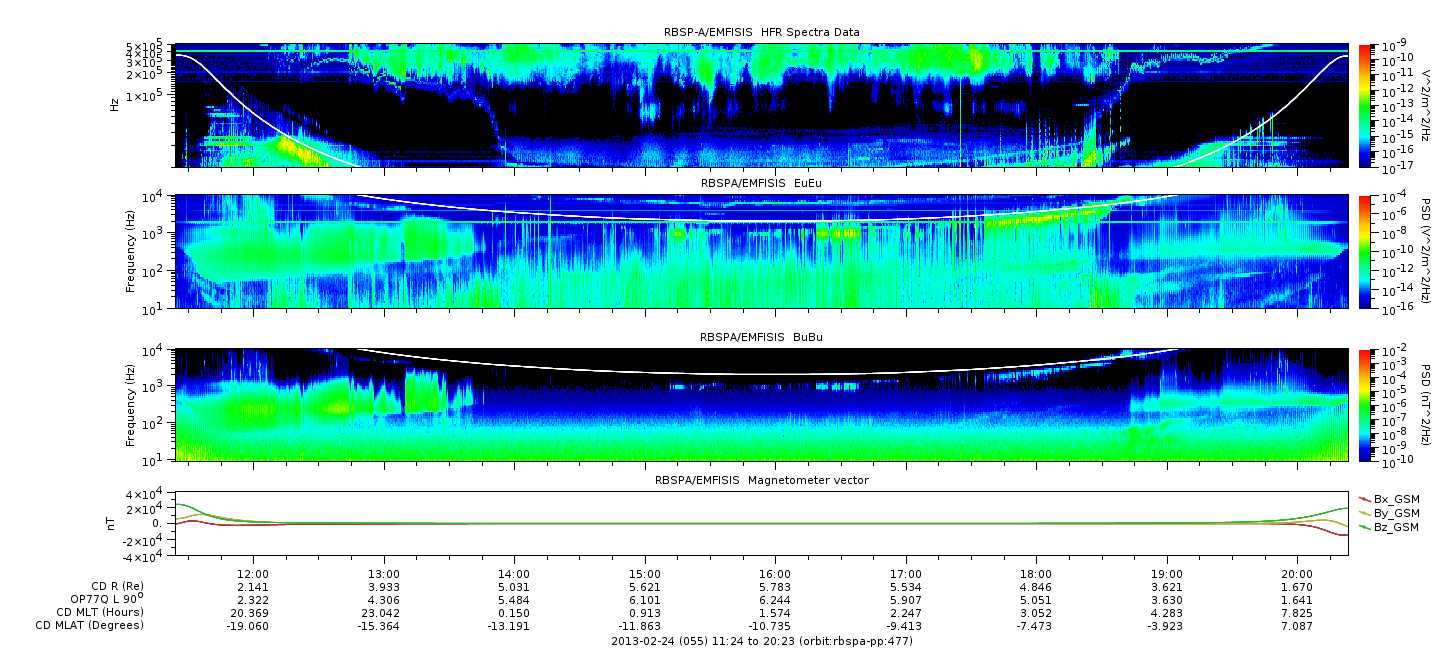Click the HFR Spectra Data plot title
1447x658 pixels.
(761, 32)
